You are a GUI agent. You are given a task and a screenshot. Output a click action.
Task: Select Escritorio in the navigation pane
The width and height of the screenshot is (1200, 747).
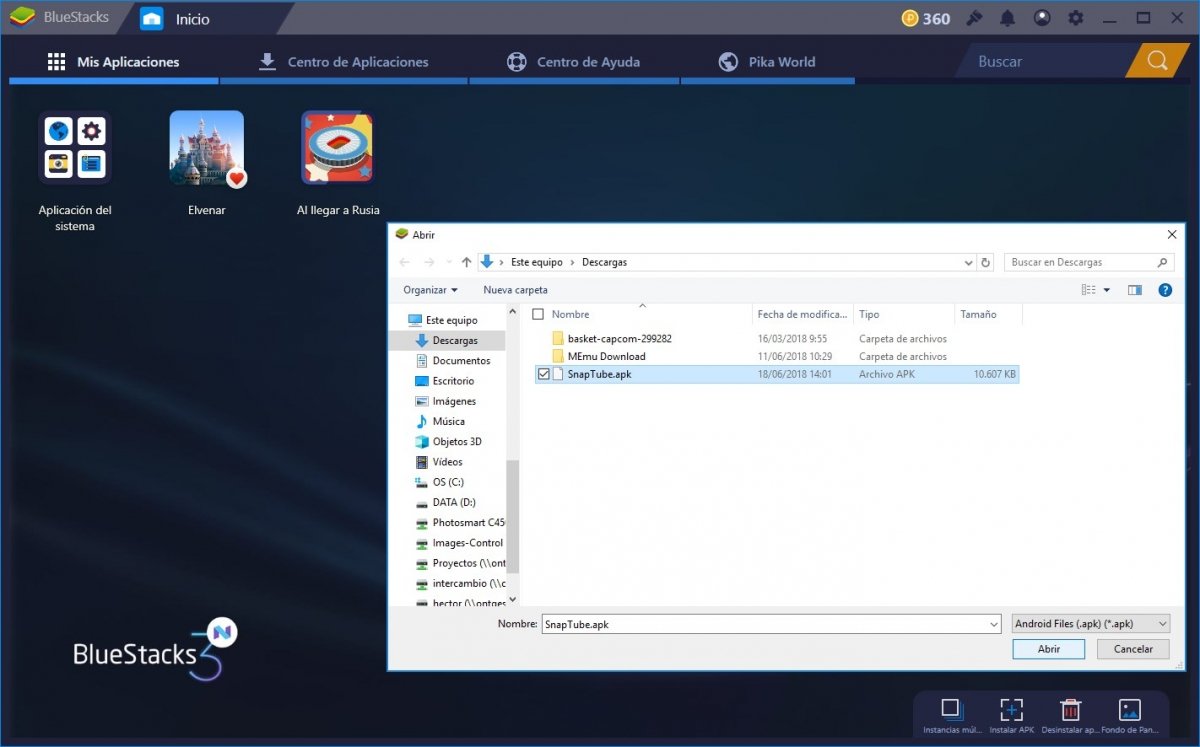[453, 381]
